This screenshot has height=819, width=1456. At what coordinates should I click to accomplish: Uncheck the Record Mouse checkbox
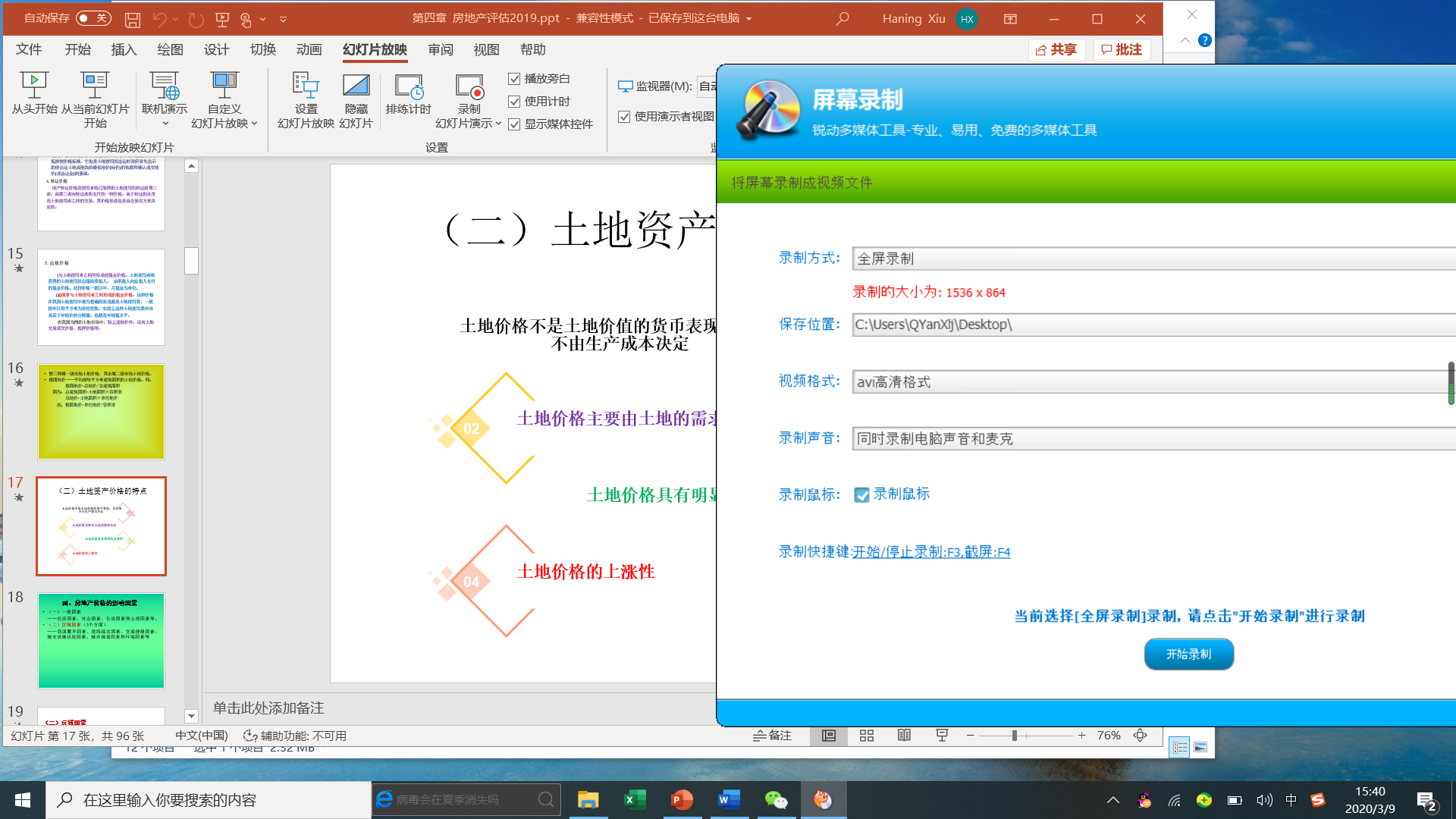(x=862, y=495)
